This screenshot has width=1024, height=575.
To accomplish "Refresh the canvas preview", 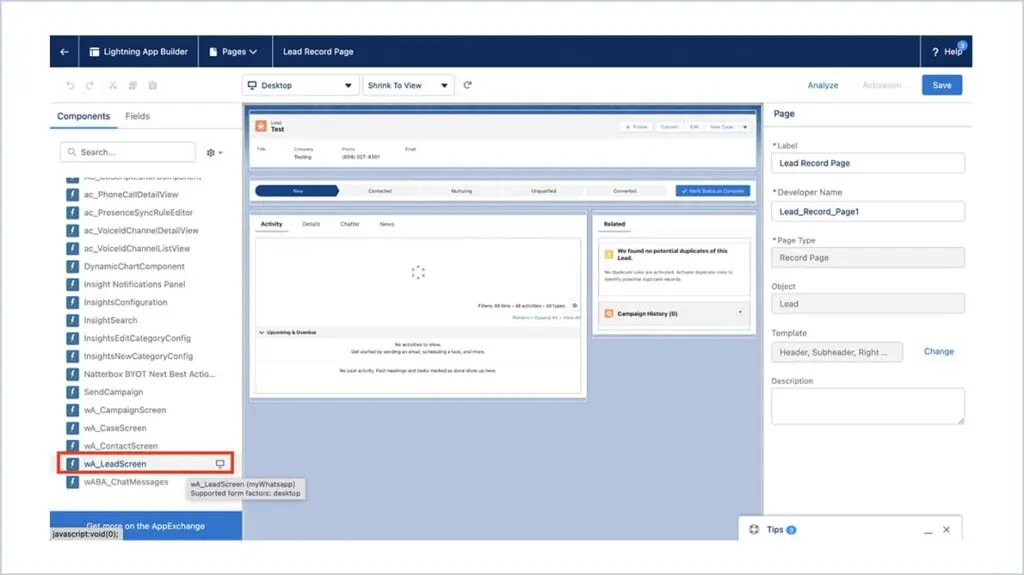I will tap(468, 85).
